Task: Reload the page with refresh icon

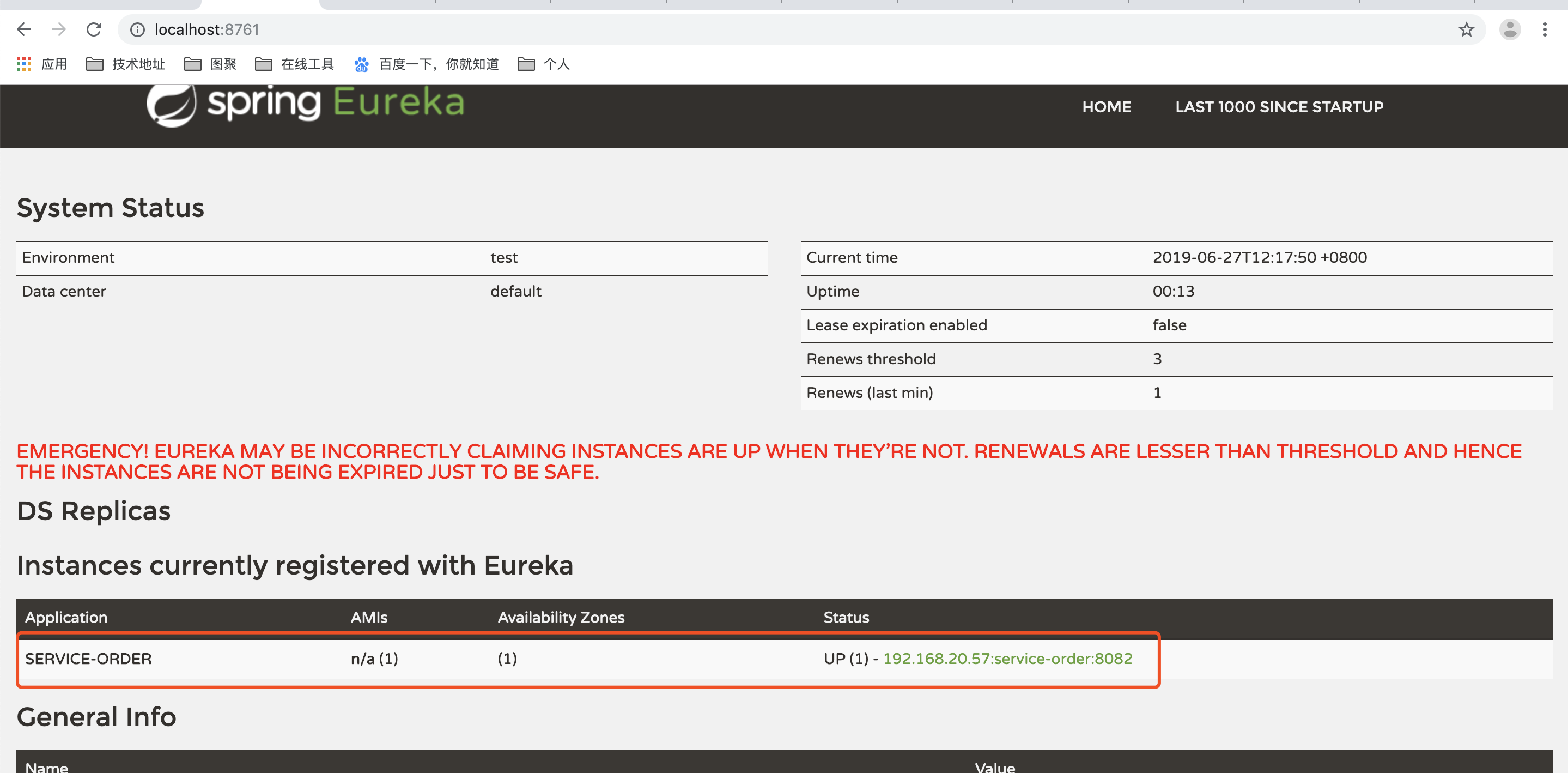Action: point(94,29)
